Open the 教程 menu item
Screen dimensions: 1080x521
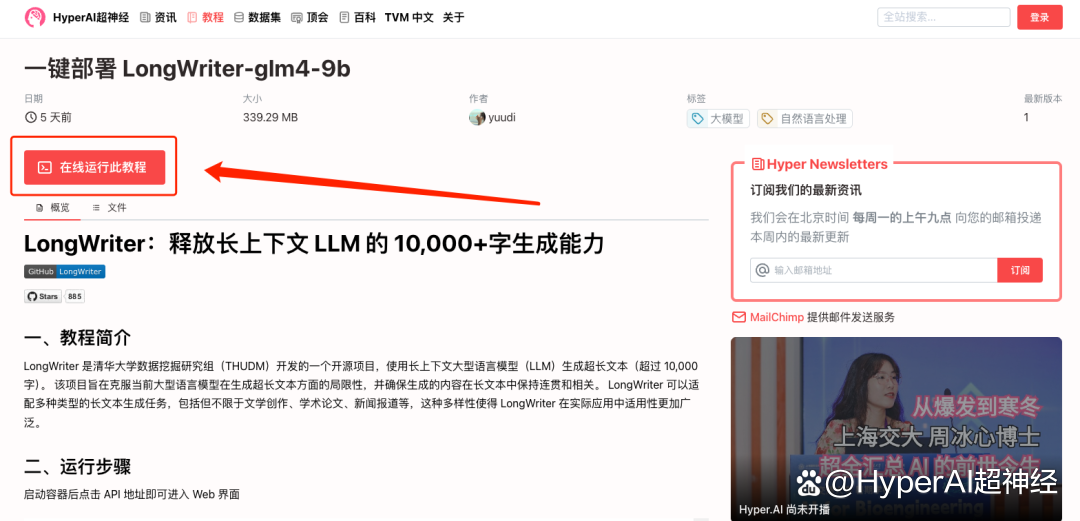pyautogui.click(x=205, y=17)
